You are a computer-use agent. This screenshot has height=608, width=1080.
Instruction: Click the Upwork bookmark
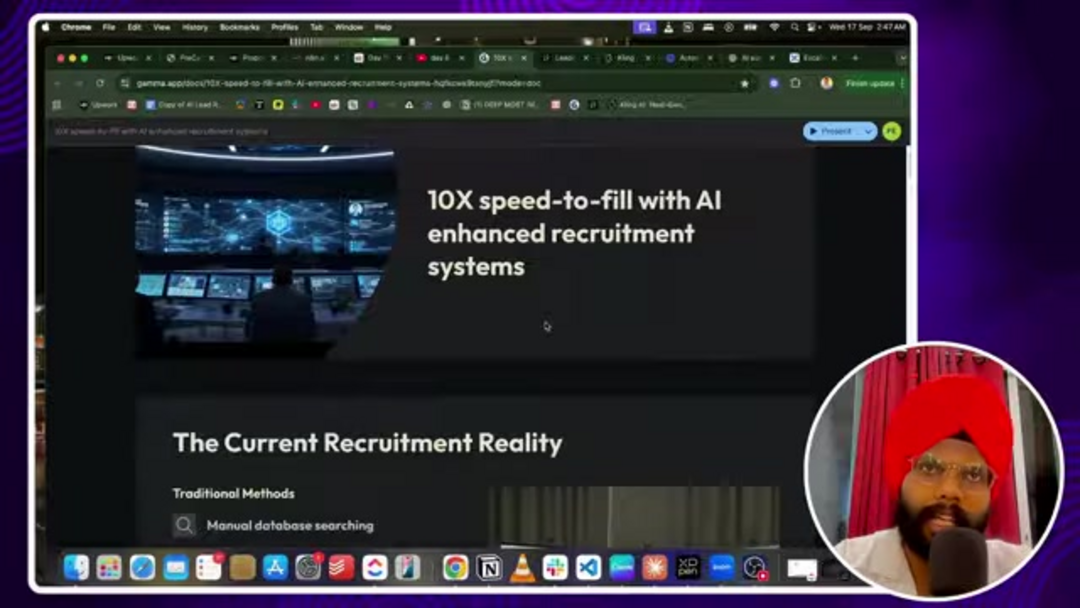[x=98, y=105]
